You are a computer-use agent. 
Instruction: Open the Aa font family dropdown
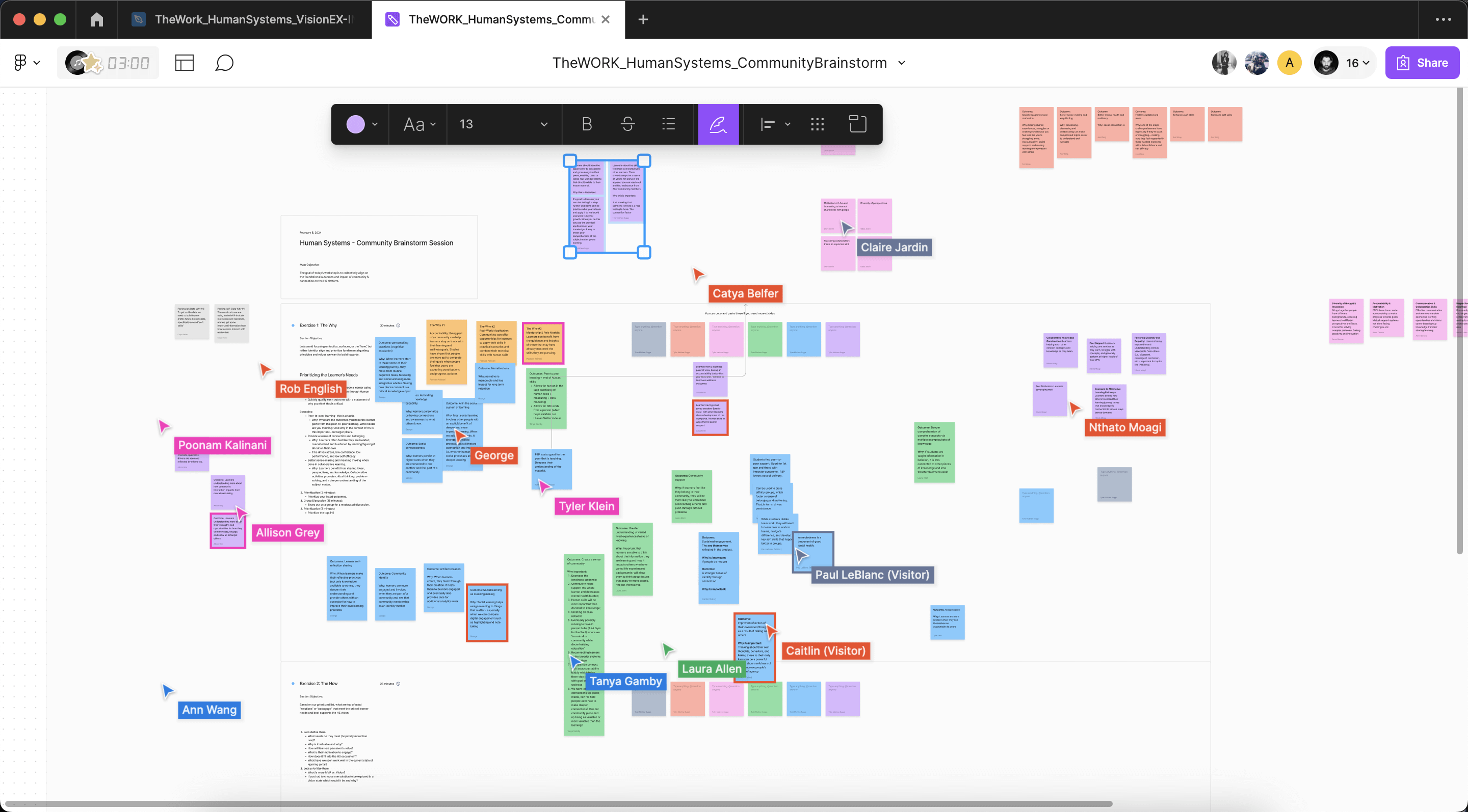[x=418, y=124]
